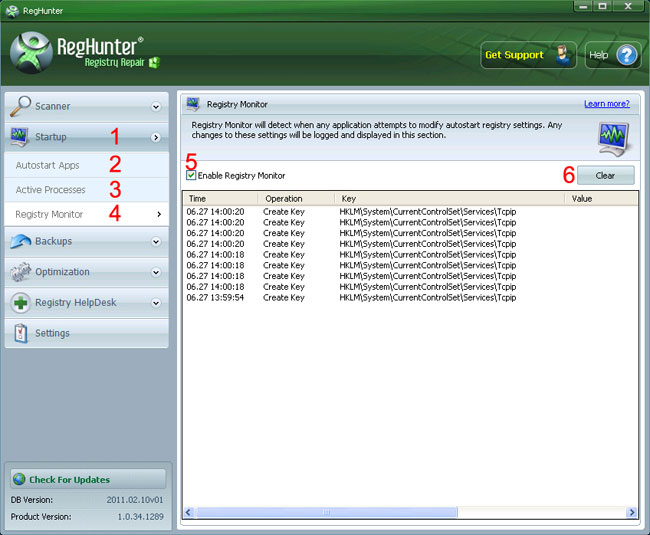
Task: Select Active Processes in the sidebar
Action: coord(50,190)
